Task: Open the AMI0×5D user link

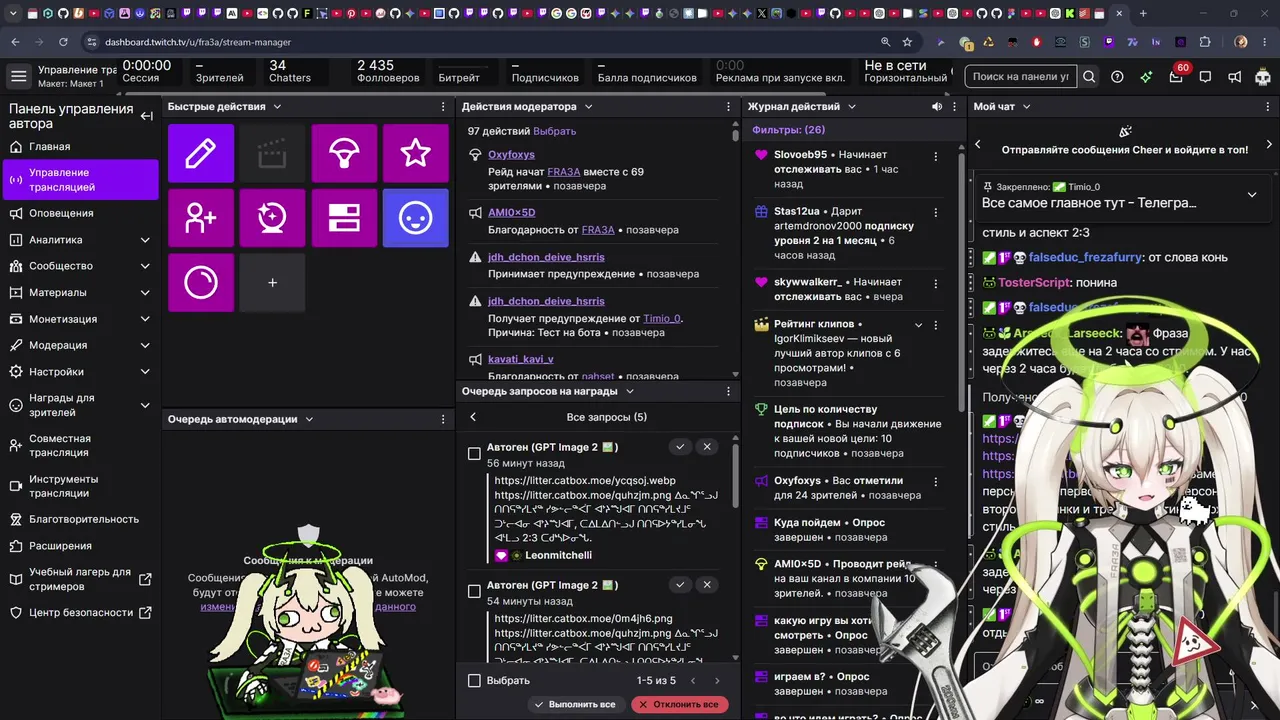Action: [x=512, y=213]
